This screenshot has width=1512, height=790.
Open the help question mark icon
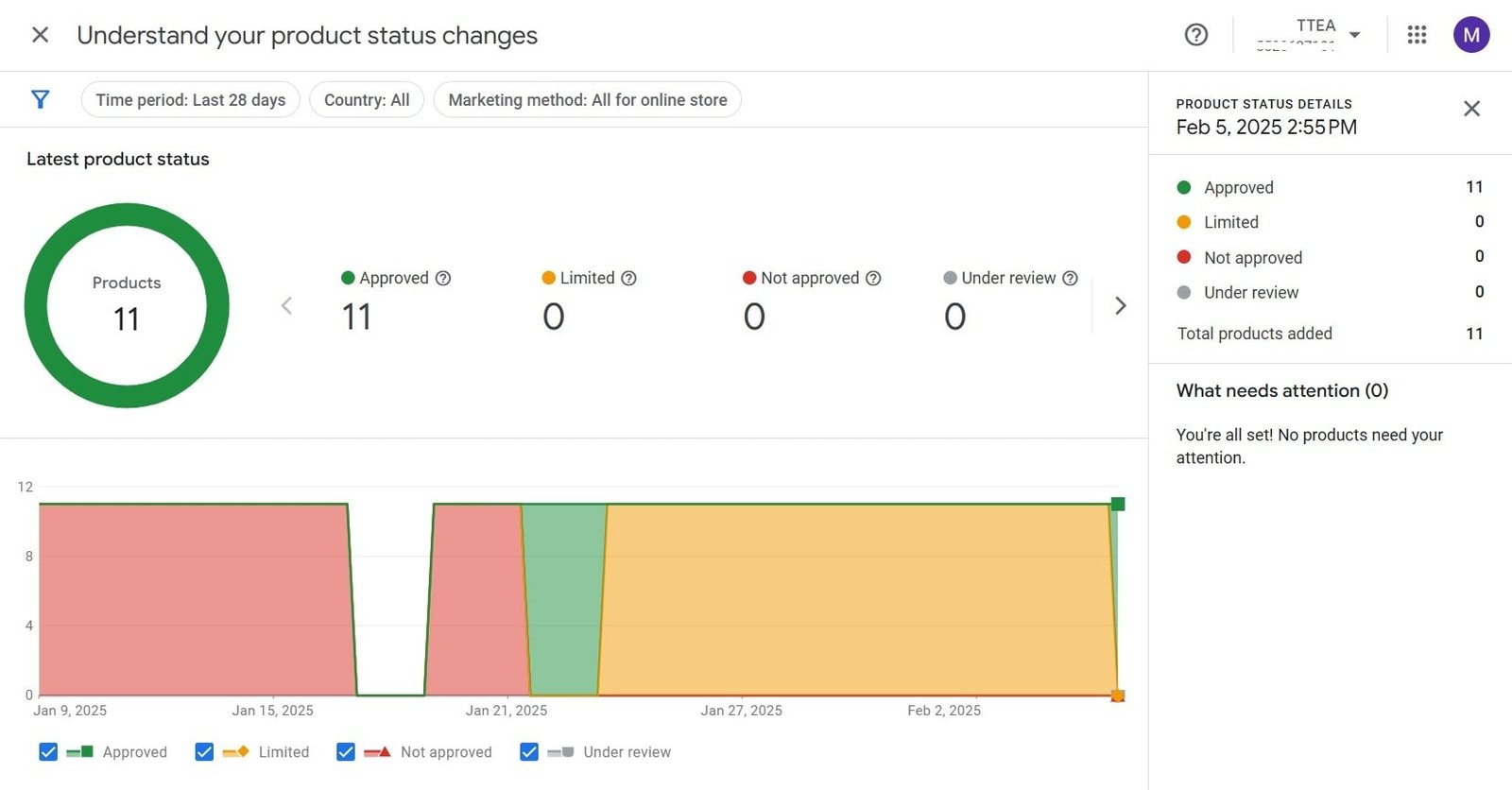tap(1196, 35)
